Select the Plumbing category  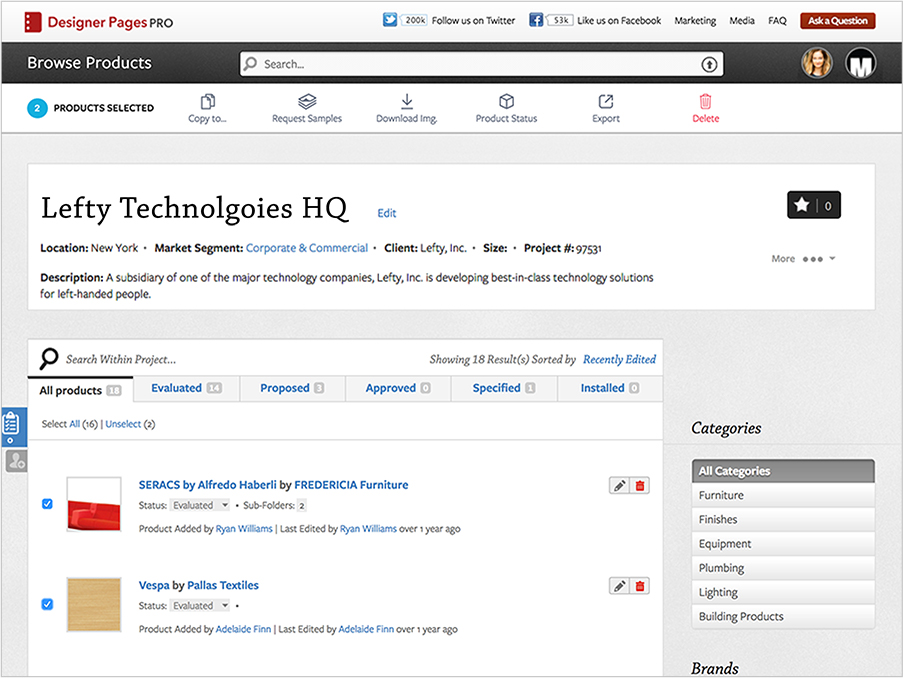(783, 567)
